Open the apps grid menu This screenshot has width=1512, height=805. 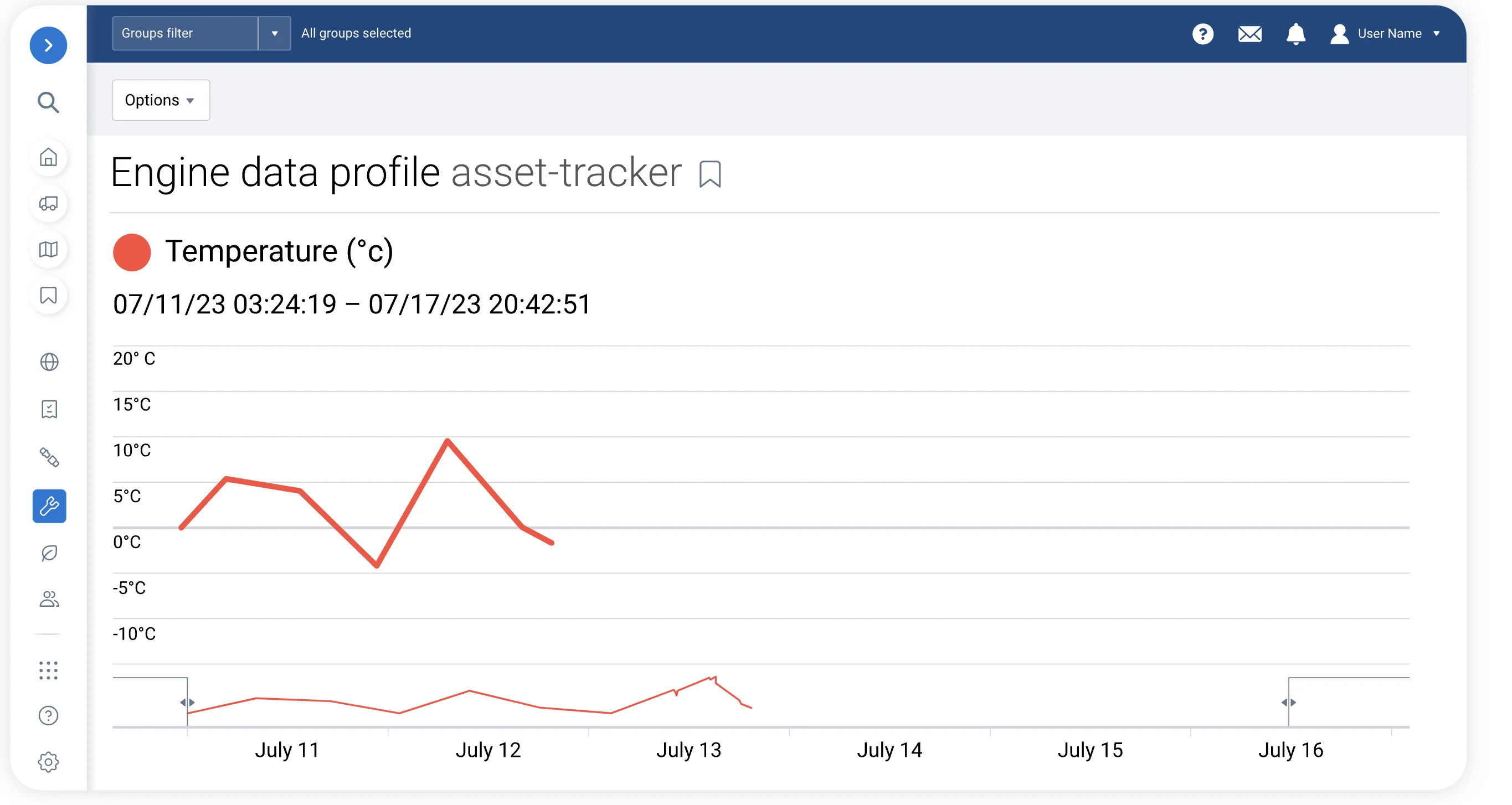[x=49, y=671]
